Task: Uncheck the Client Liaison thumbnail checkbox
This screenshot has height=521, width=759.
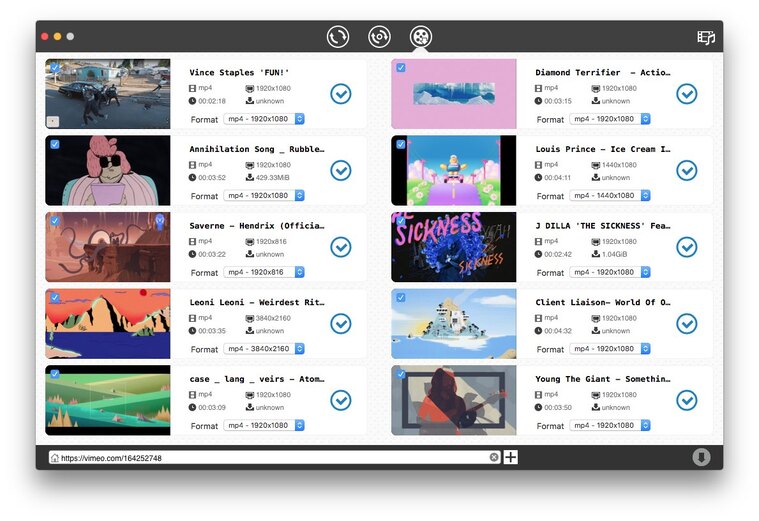Action: point(401,297)
